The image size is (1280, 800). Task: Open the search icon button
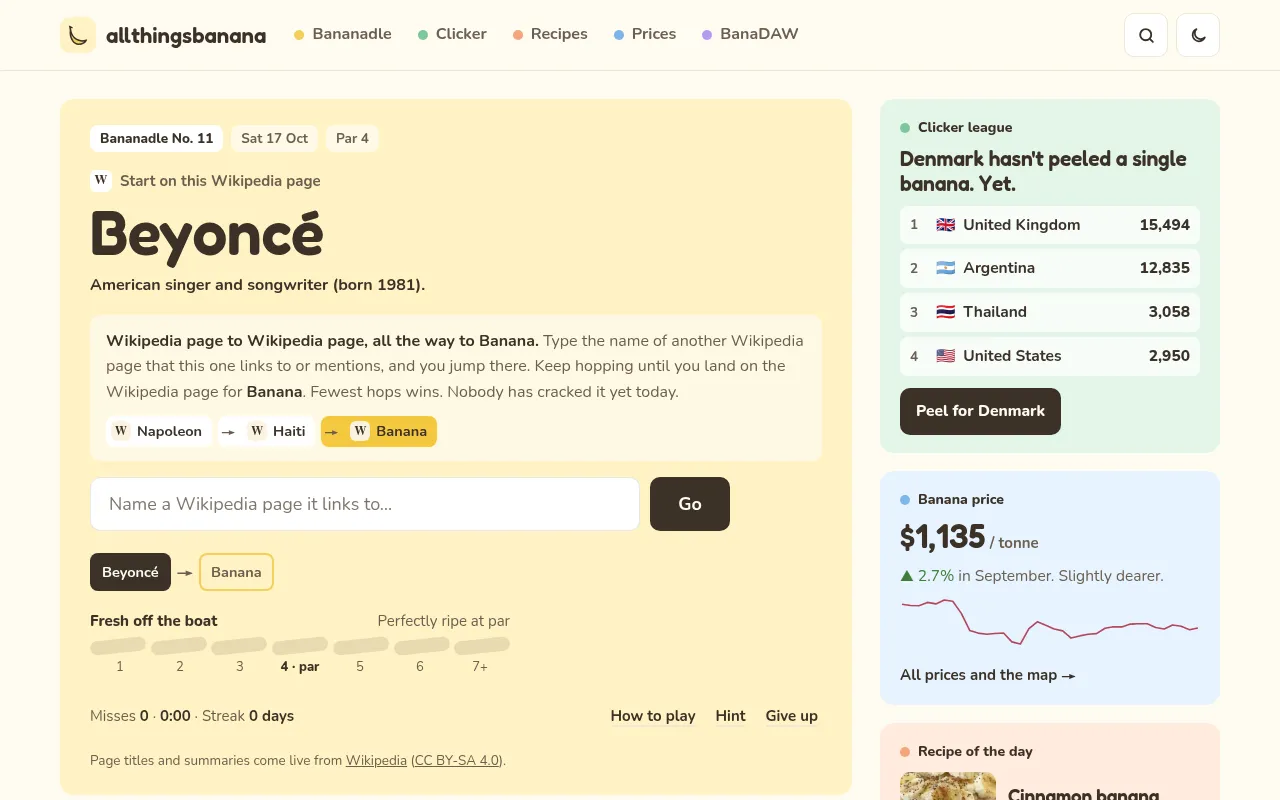coord(1146,35)
